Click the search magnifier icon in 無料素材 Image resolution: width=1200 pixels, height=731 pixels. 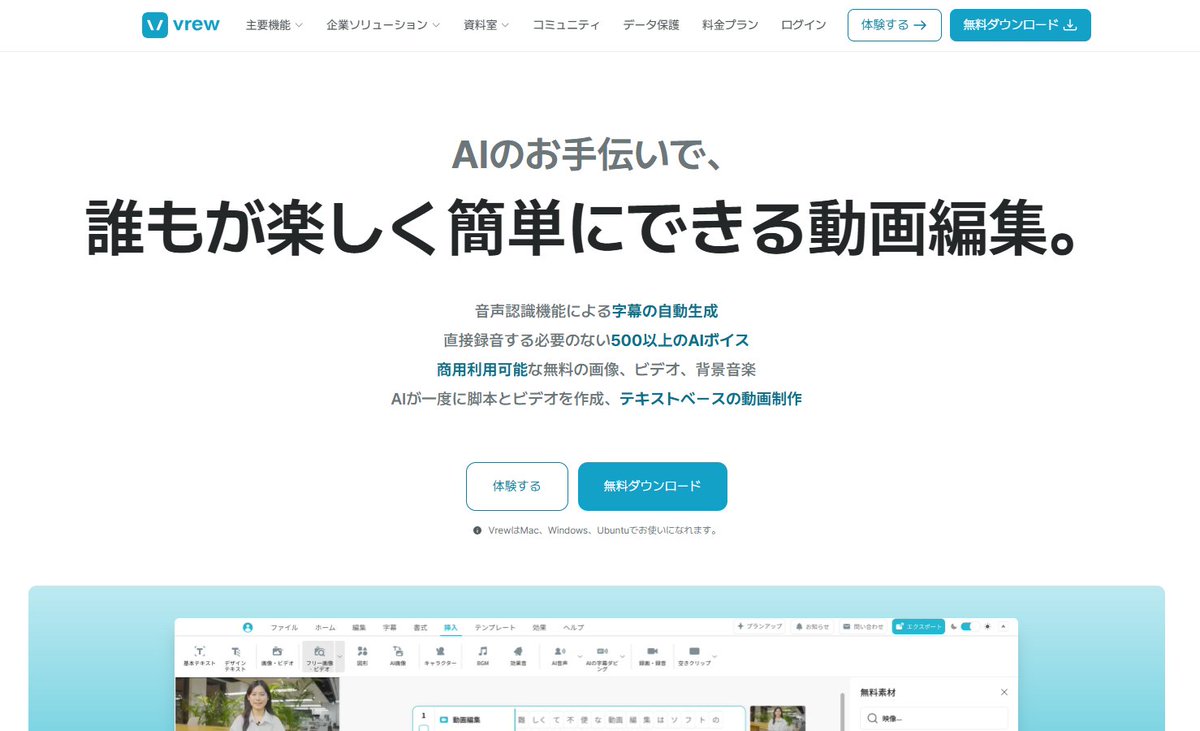(x=872, y=718)
